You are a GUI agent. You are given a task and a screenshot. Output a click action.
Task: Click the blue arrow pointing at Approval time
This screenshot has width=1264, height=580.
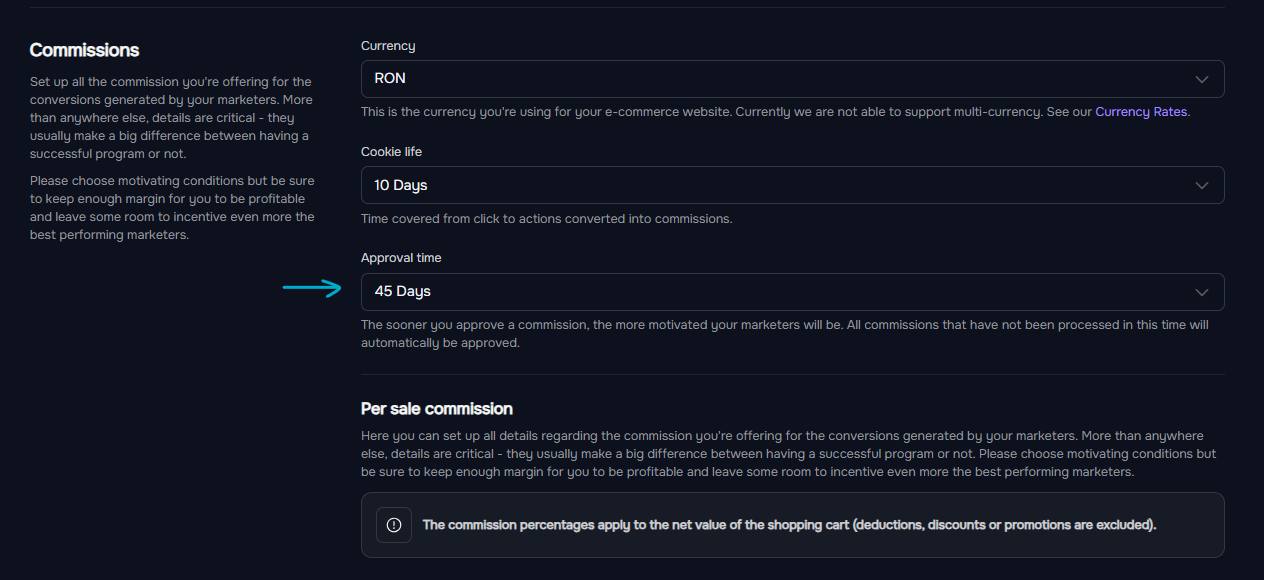click(312, 289)
